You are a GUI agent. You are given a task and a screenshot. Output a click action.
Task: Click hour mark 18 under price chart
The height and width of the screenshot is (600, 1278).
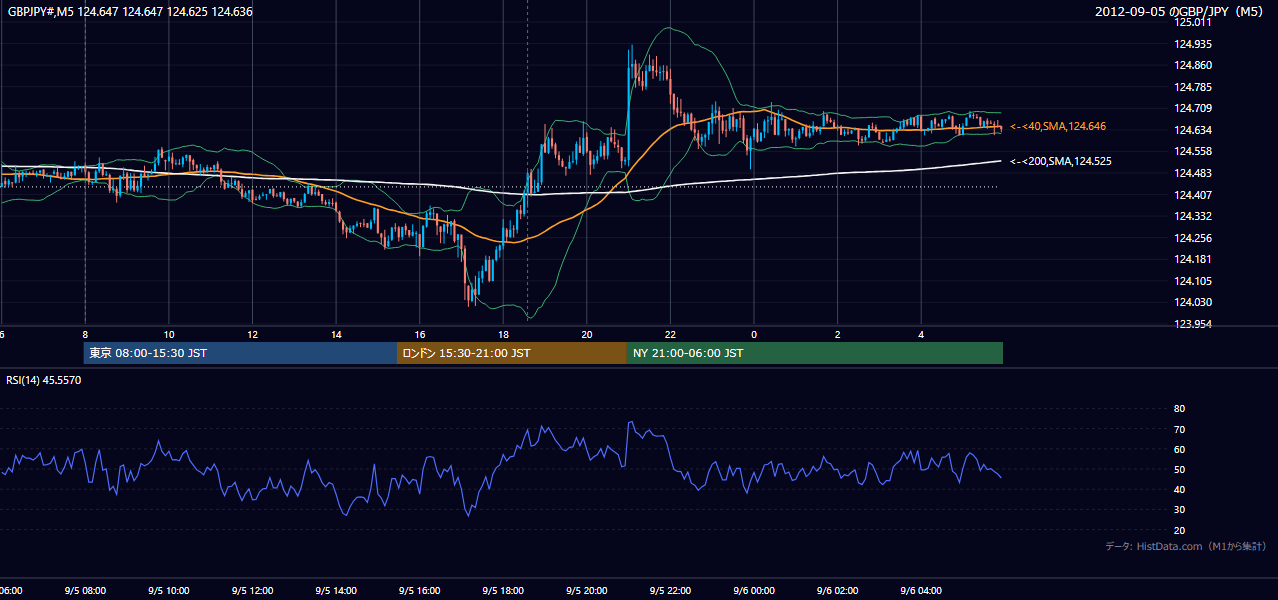point(503,334)
